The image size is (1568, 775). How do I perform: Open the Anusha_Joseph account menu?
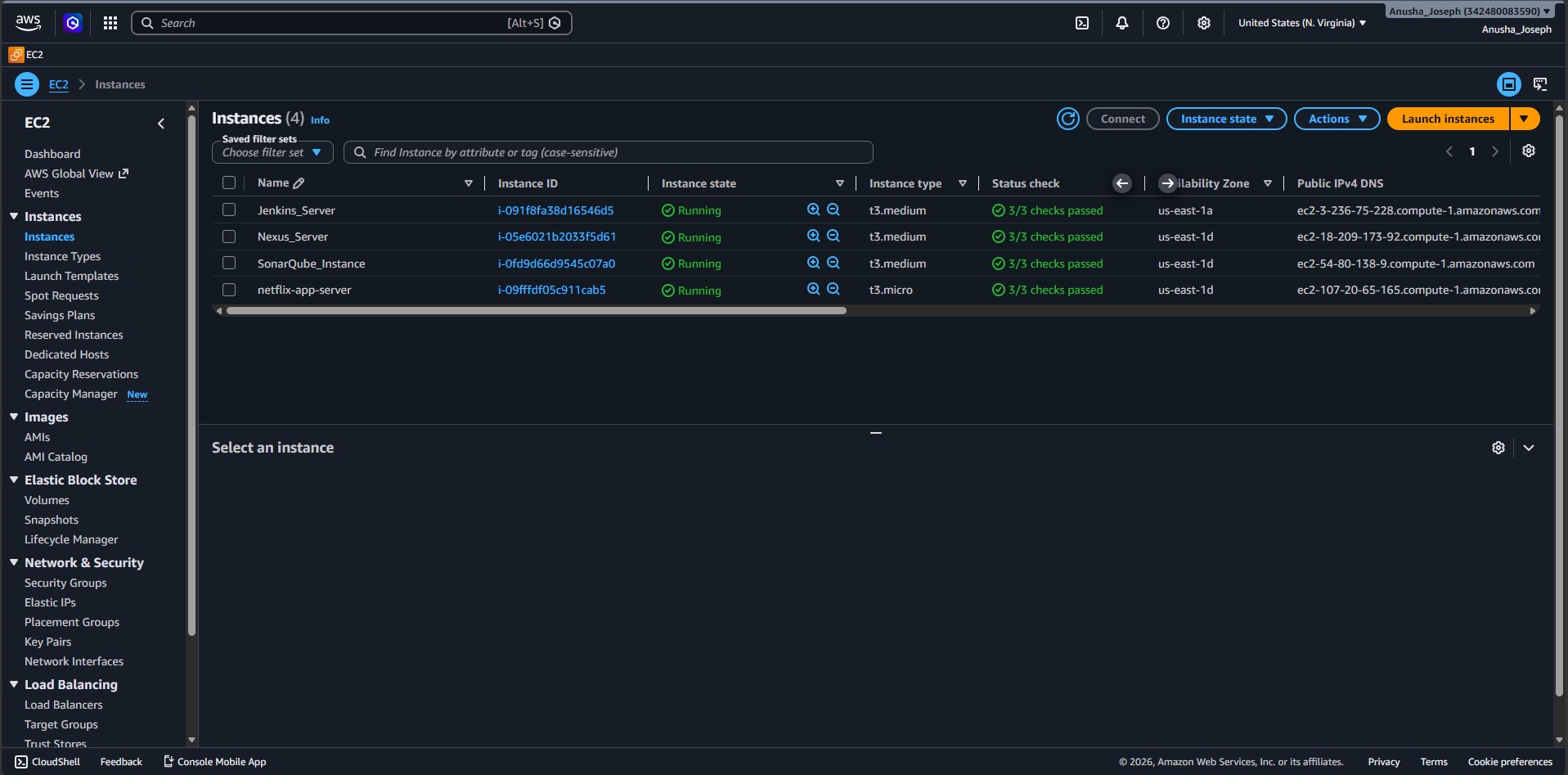(x=1470, y=11)
